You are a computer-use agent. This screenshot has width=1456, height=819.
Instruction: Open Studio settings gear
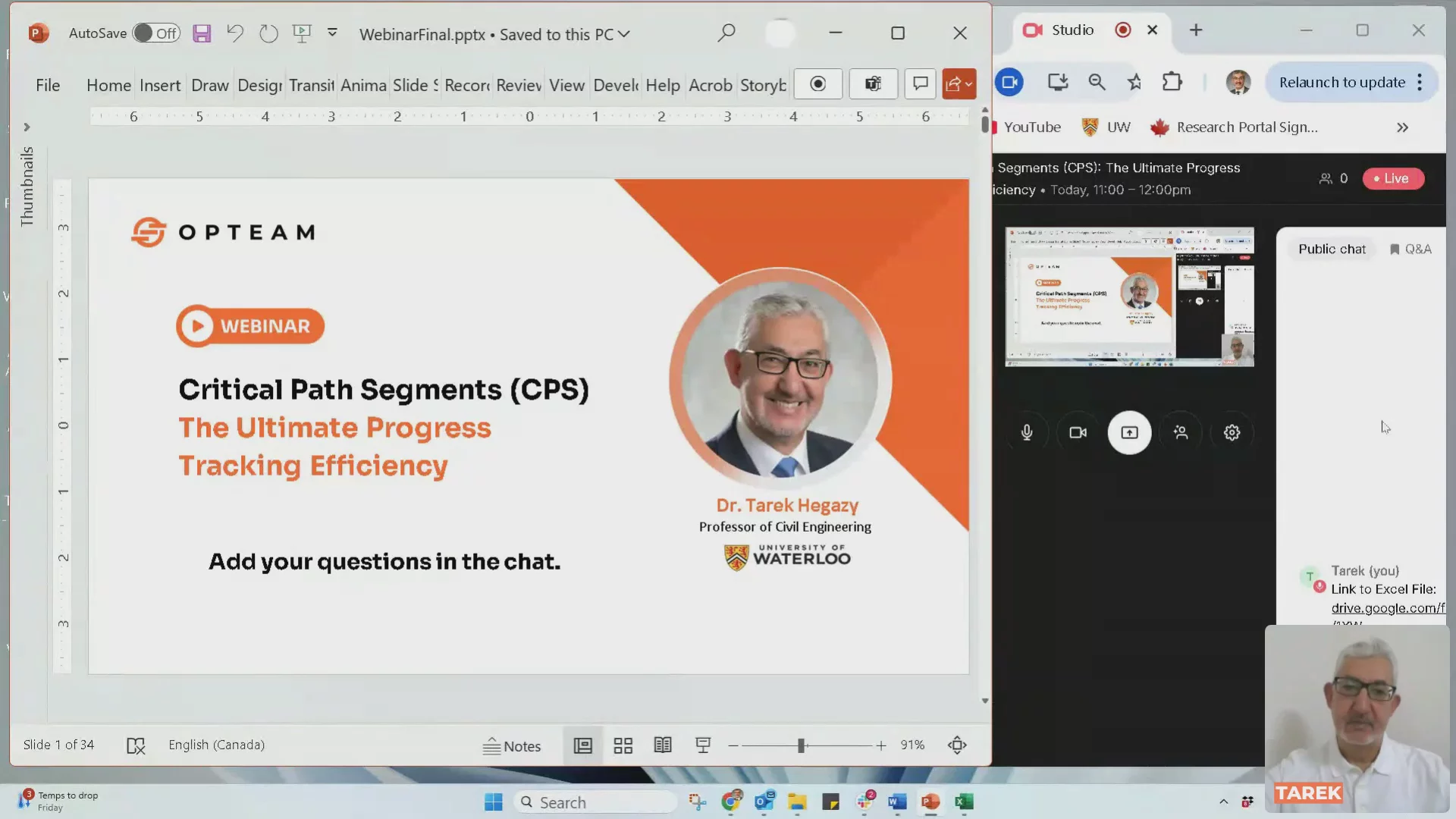[1232, 432]
